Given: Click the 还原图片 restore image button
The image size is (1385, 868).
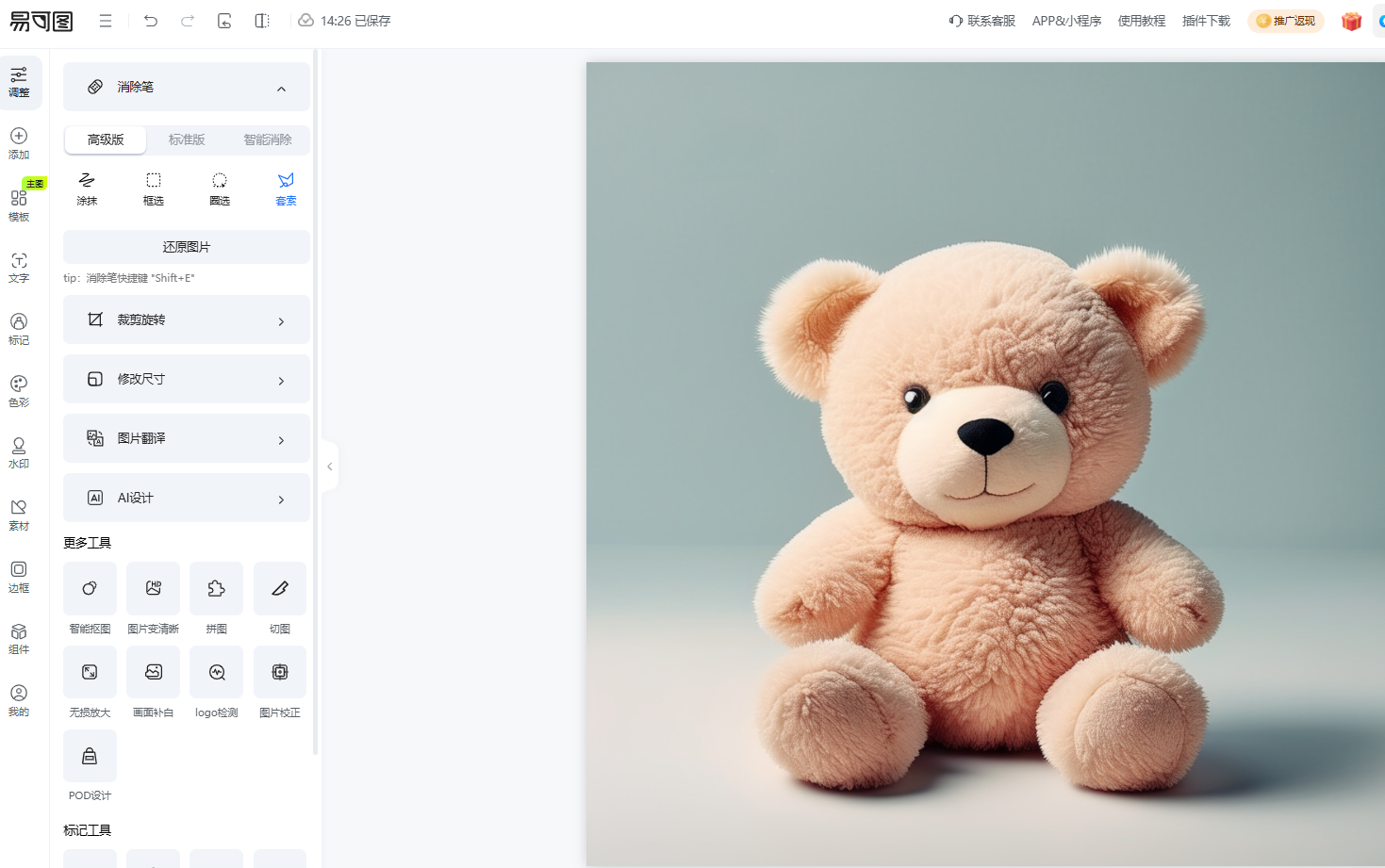Looking at the screenshot, I should (186, 247).
